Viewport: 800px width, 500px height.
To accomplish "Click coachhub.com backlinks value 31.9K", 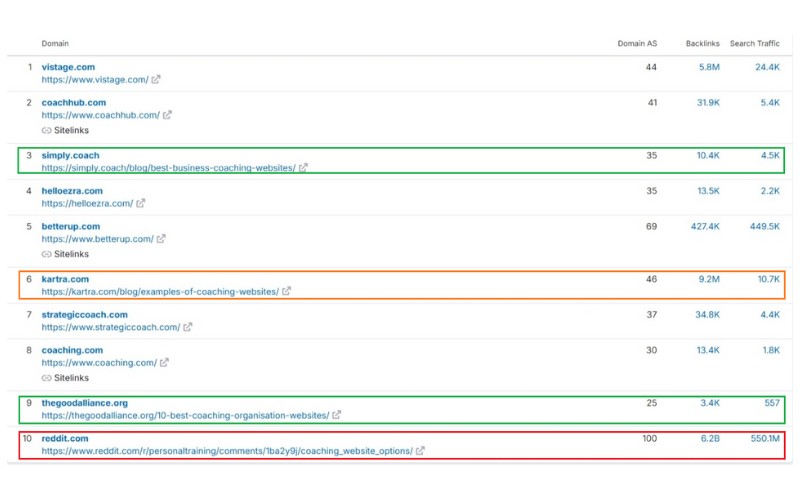I will 708,103.
